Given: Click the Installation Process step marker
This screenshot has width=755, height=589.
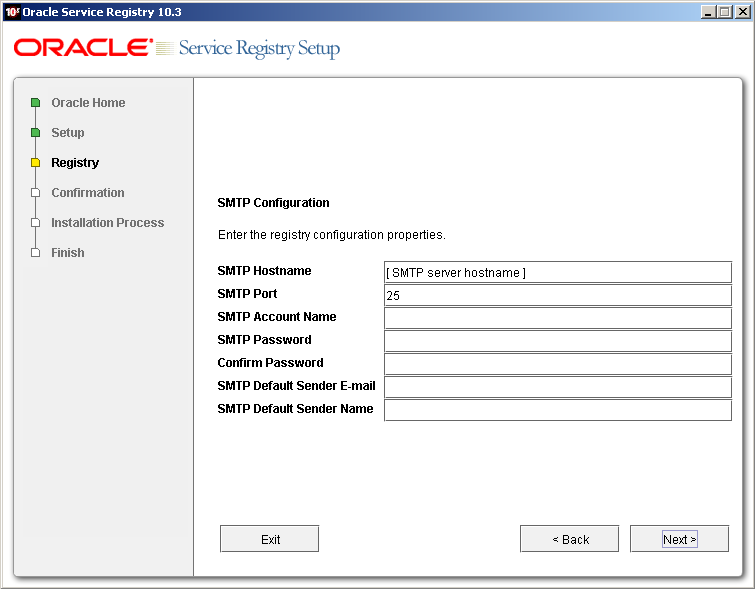Looking at the screenshot, I should 36,223.
